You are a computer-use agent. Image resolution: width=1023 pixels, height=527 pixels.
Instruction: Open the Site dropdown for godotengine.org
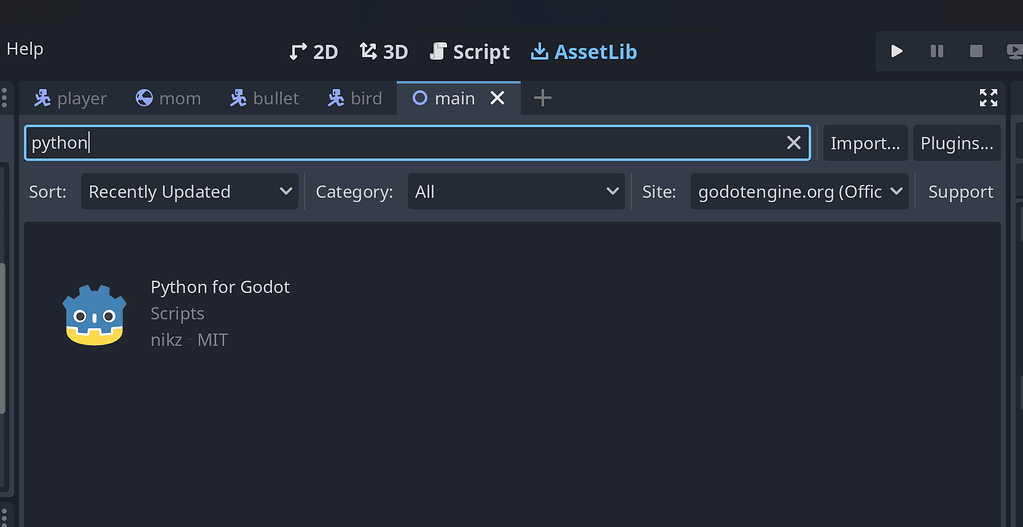click(x=799, y=192)
